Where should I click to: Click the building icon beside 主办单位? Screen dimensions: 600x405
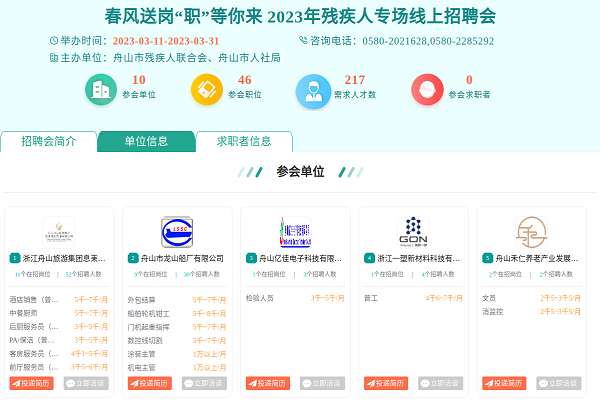54,57
